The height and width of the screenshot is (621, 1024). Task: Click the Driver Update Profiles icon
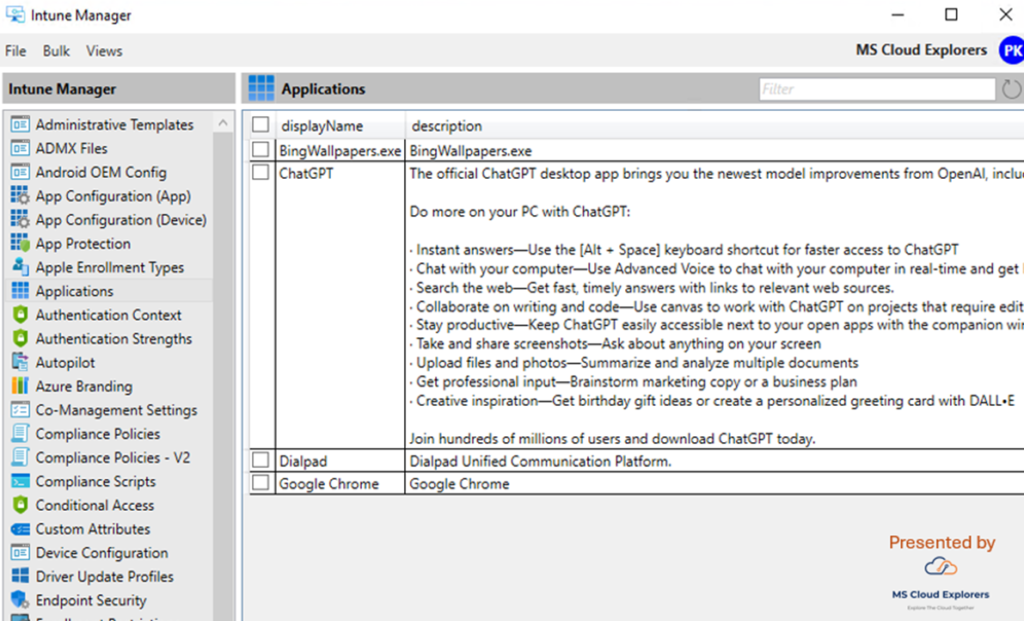[20, 576]
